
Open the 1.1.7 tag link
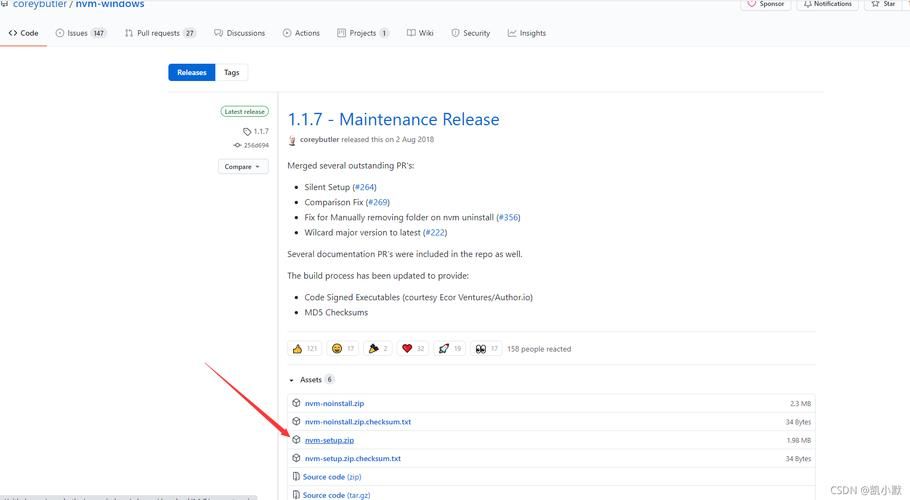click(x=256, y=131)
